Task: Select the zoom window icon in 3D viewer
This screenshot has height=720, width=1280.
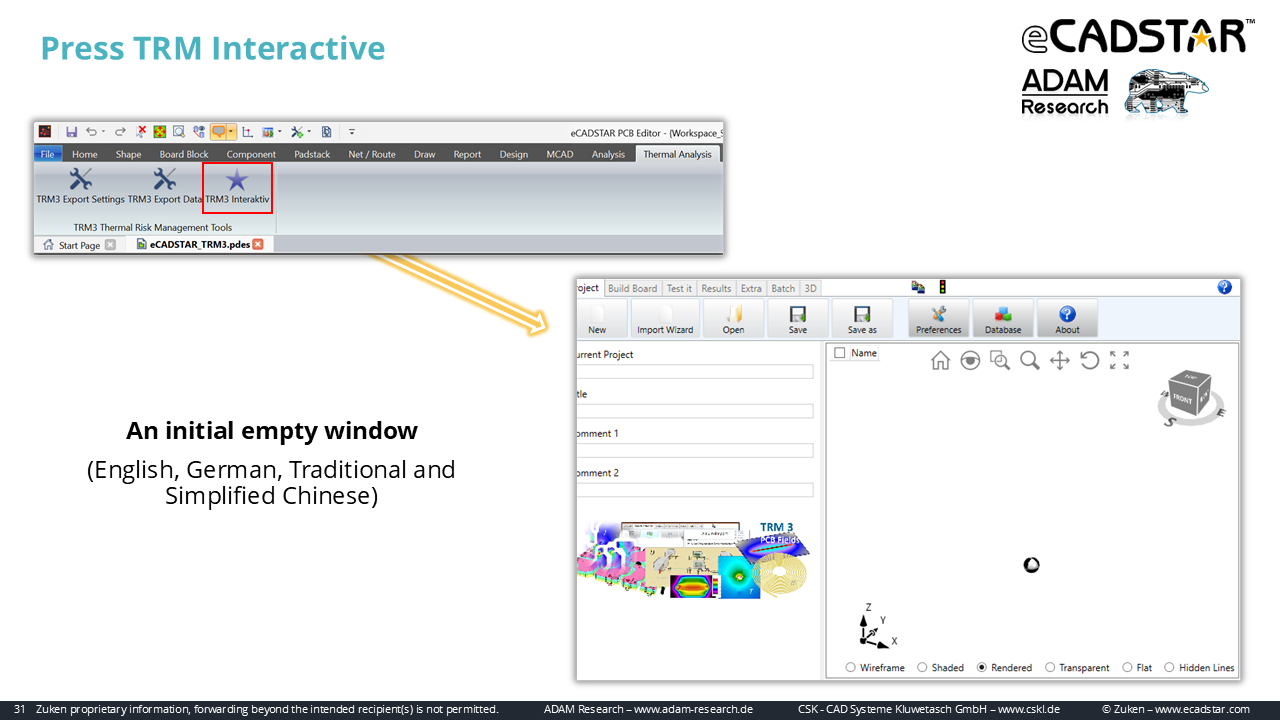Action: click(1000, 360)
